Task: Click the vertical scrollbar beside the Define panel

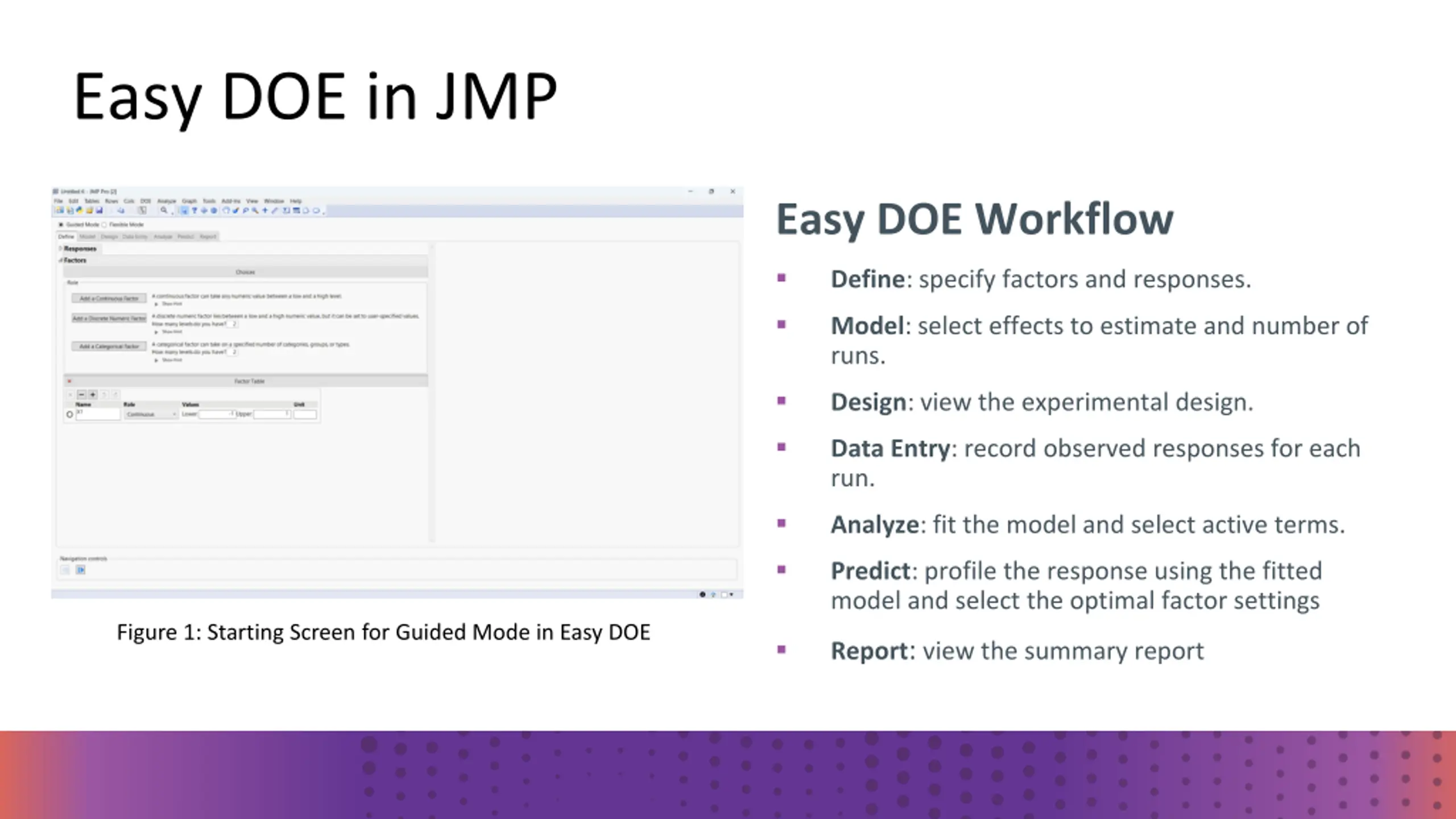Action: click(432, 392)
